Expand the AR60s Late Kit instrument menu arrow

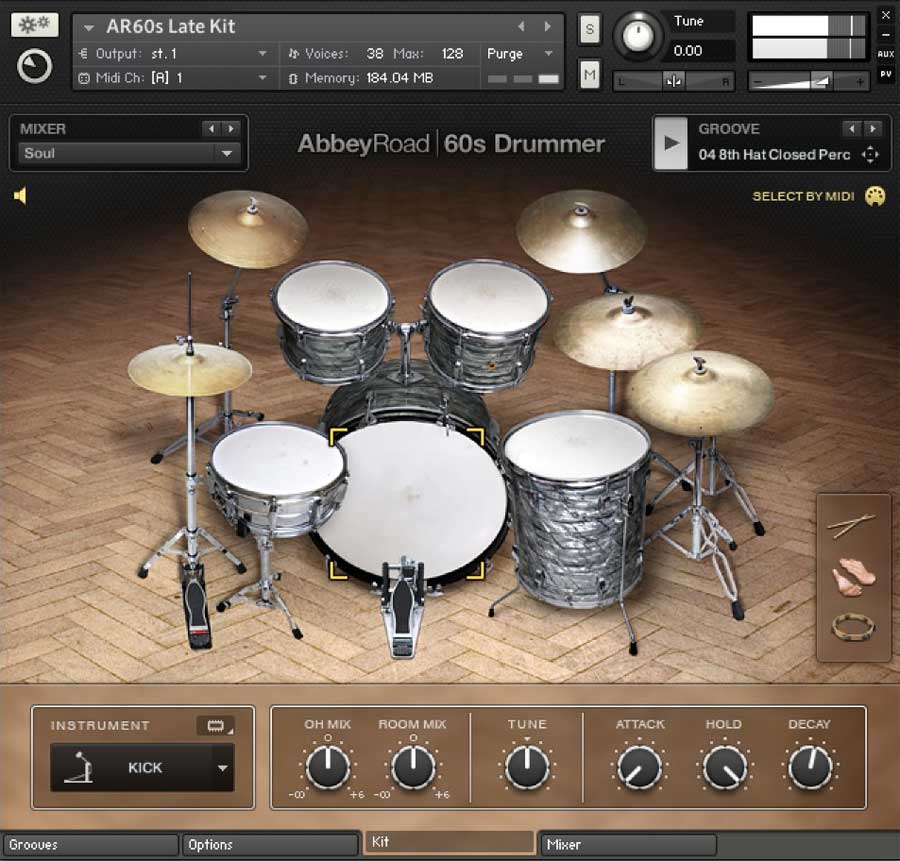pyautogui.click(x=88, y=27)
